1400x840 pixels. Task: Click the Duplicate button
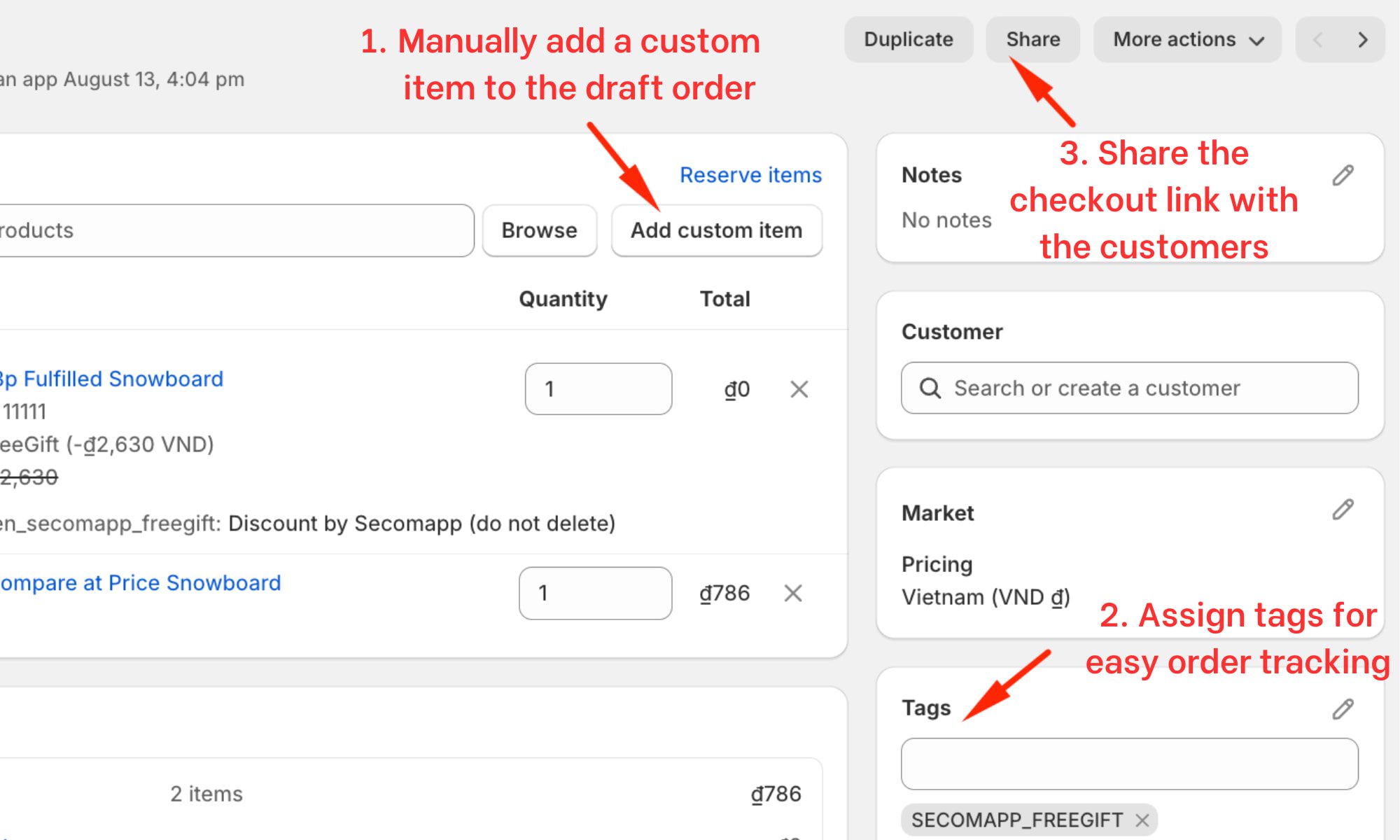(x=908, y=40)
